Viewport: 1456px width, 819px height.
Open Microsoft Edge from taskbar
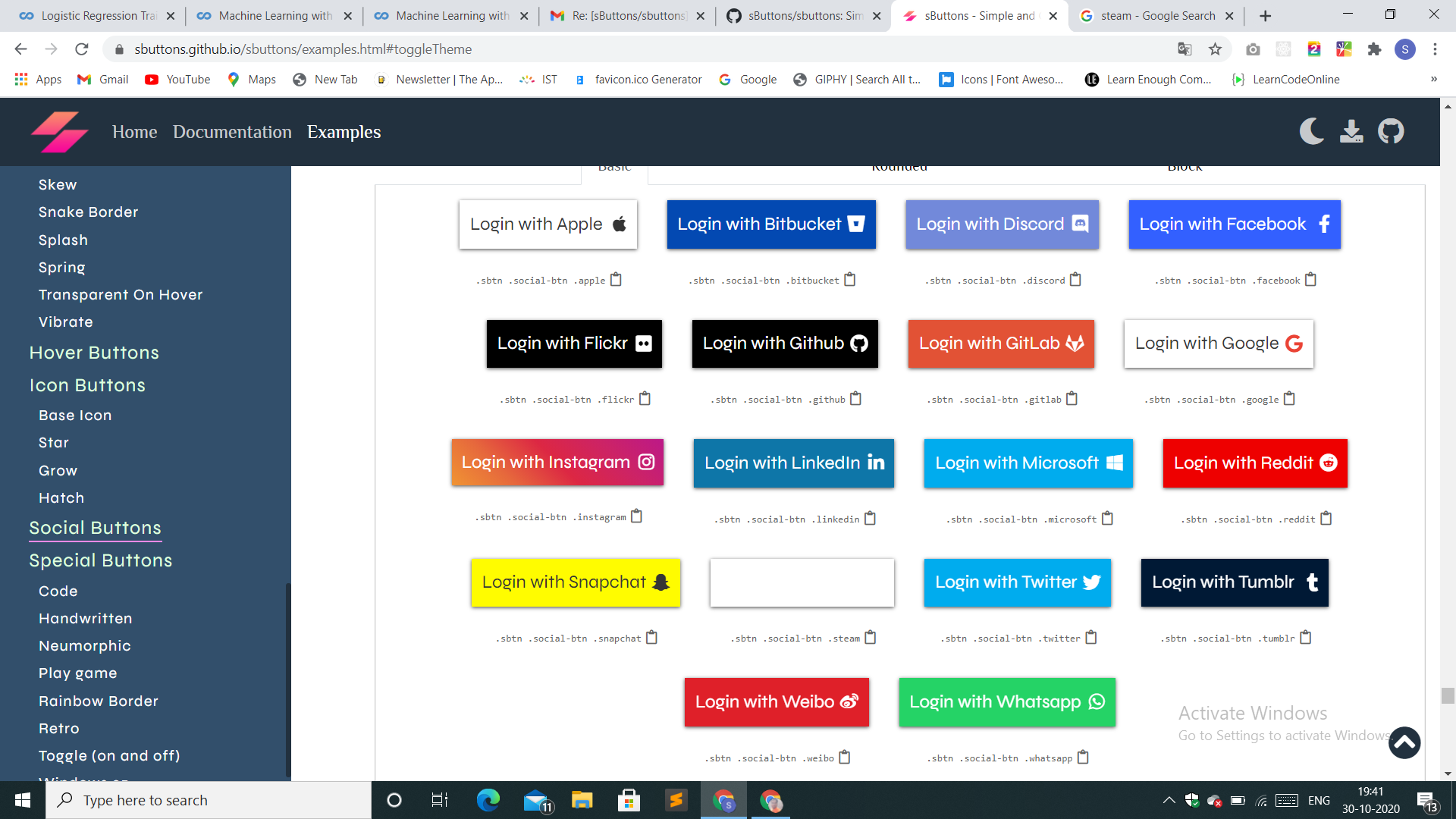pos(488,800)
